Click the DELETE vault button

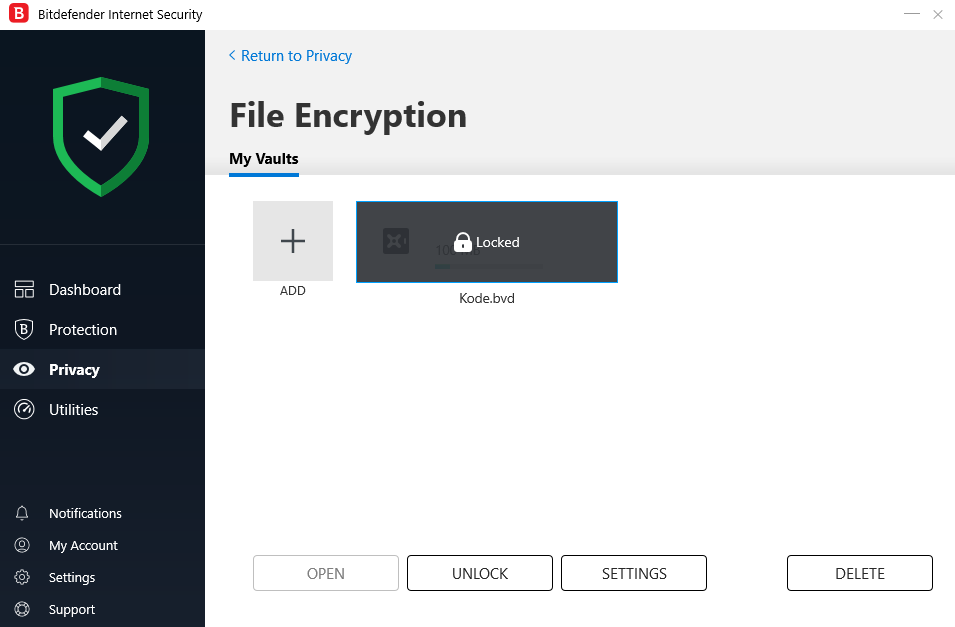(860, 573)
